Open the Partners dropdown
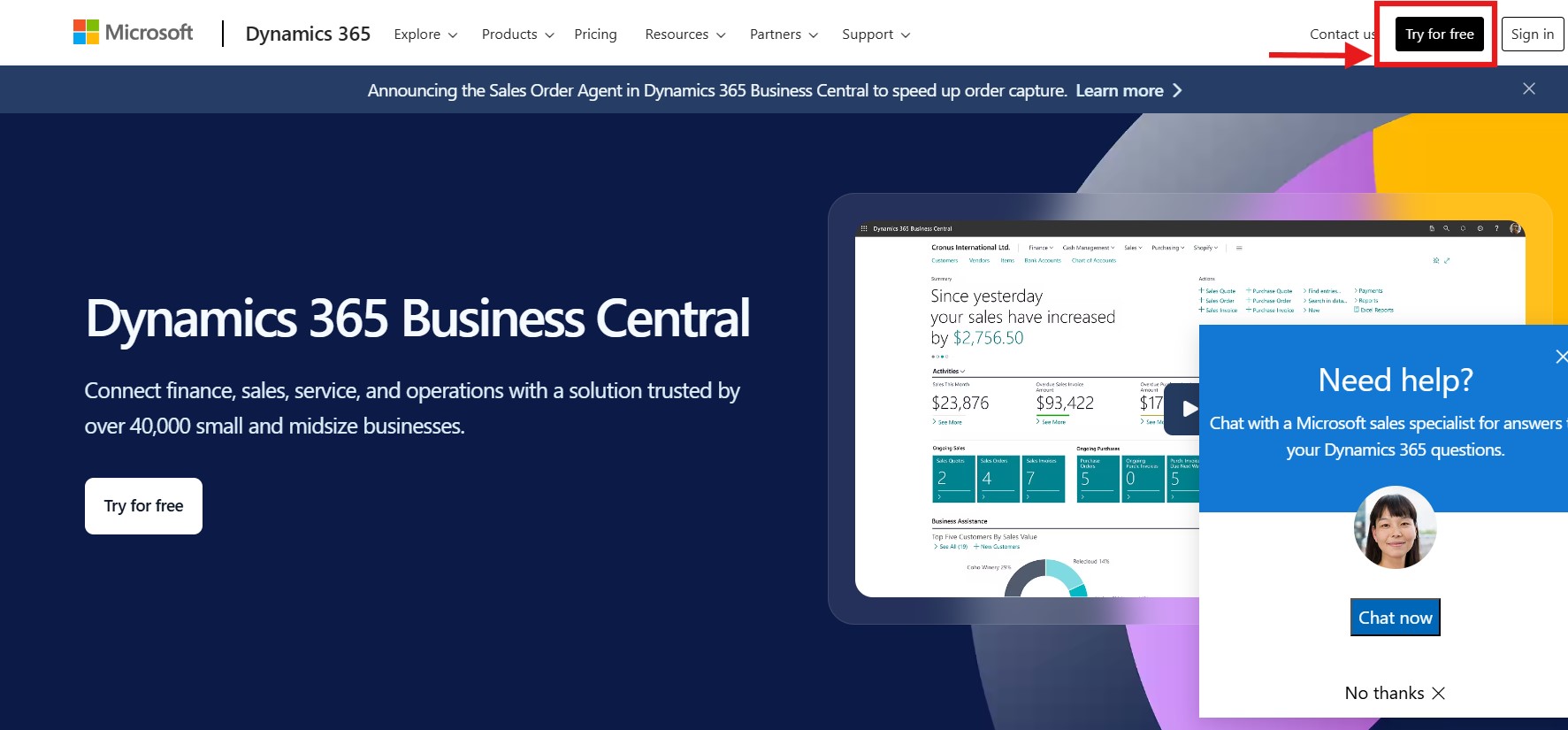Image resolution: width=1568 pixels, height=730 pixels. (784, 35)
